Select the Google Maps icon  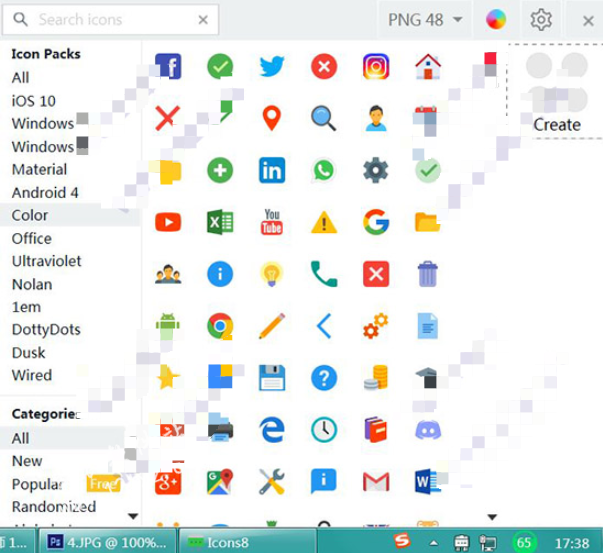point(220,481)
